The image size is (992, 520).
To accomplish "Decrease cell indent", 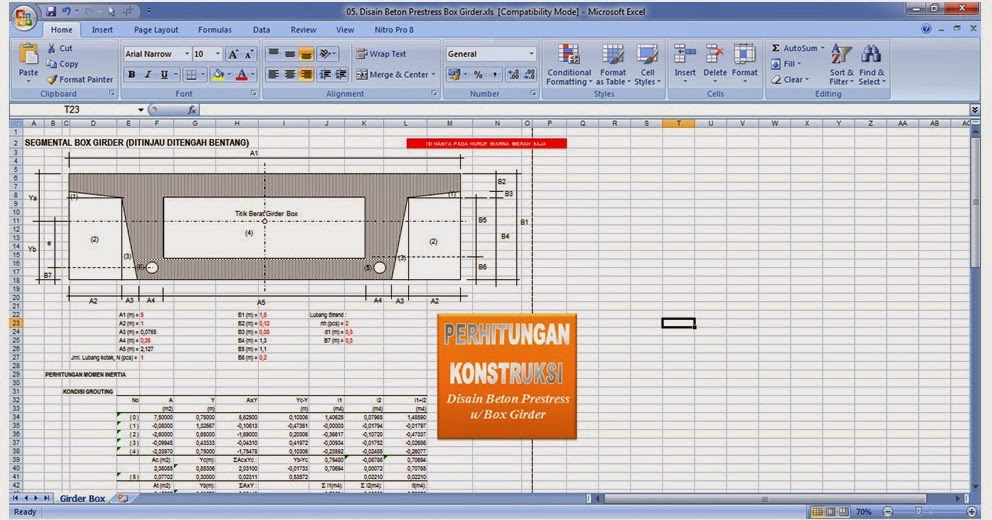I will pyautogui.click(x=325, y=75).
